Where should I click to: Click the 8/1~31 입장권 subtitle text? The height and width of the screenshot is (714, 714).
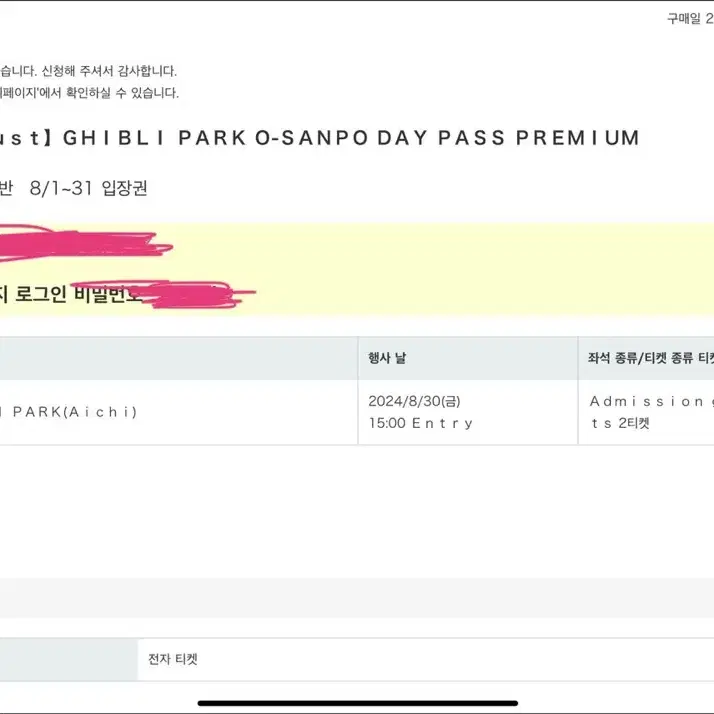88,188
